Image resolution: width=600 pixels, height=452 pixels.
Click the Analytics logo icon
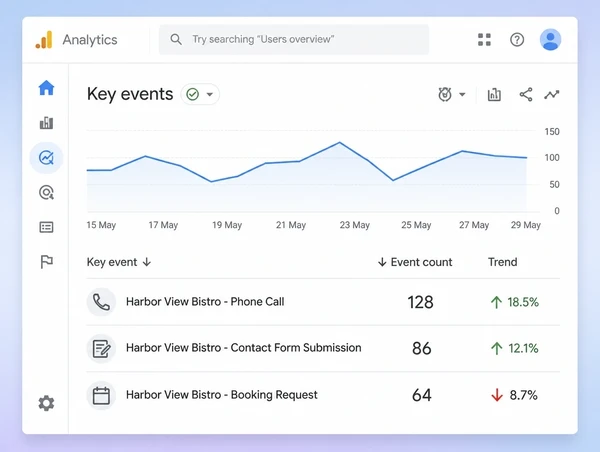click(44, 40)
